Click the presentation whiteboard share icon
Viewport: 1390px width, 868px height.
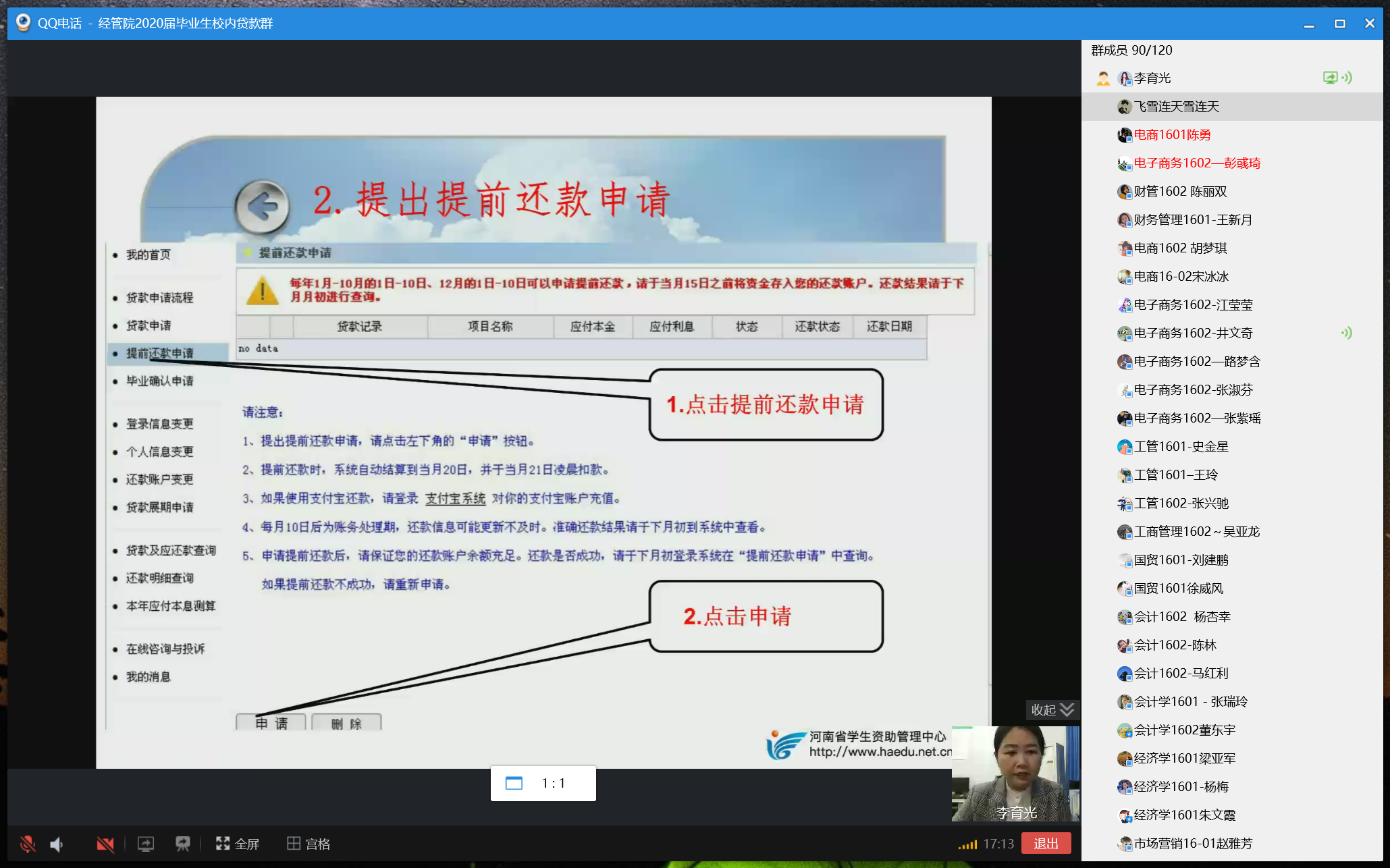[183, 844]
